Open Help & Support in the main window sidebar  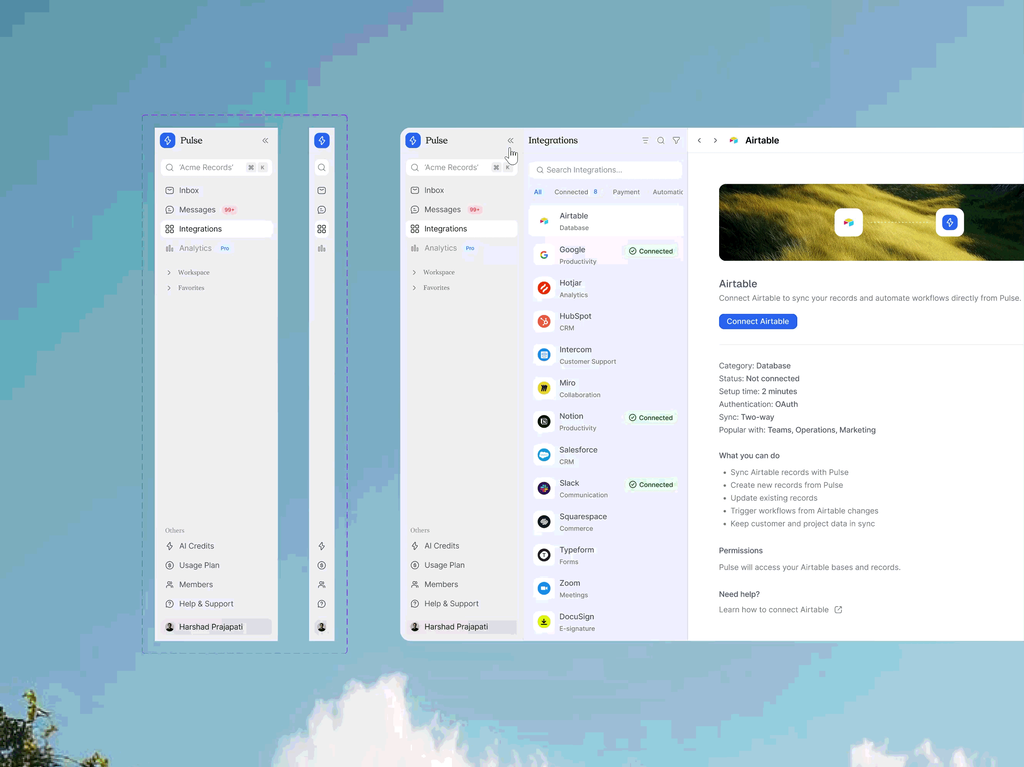tap(462, 604)
